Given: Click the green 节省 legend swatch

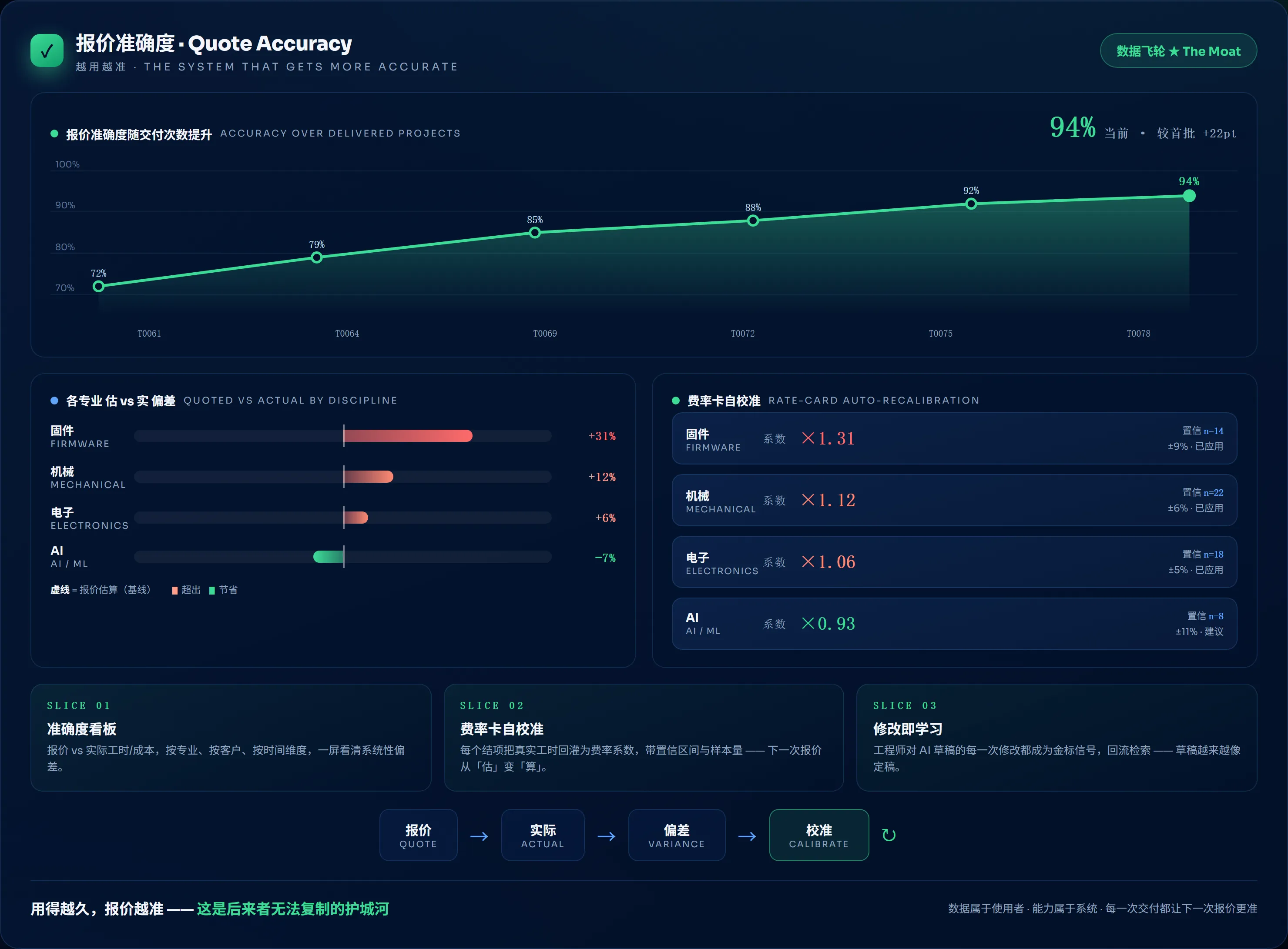Looking at the screenshot, I should 212,591.
